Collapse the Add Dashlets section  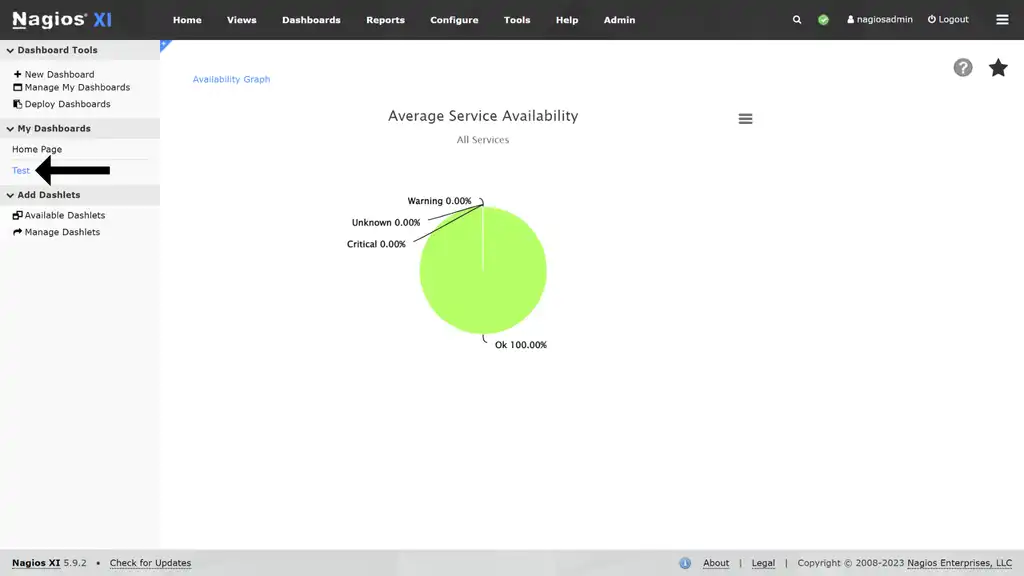[9, 194]
